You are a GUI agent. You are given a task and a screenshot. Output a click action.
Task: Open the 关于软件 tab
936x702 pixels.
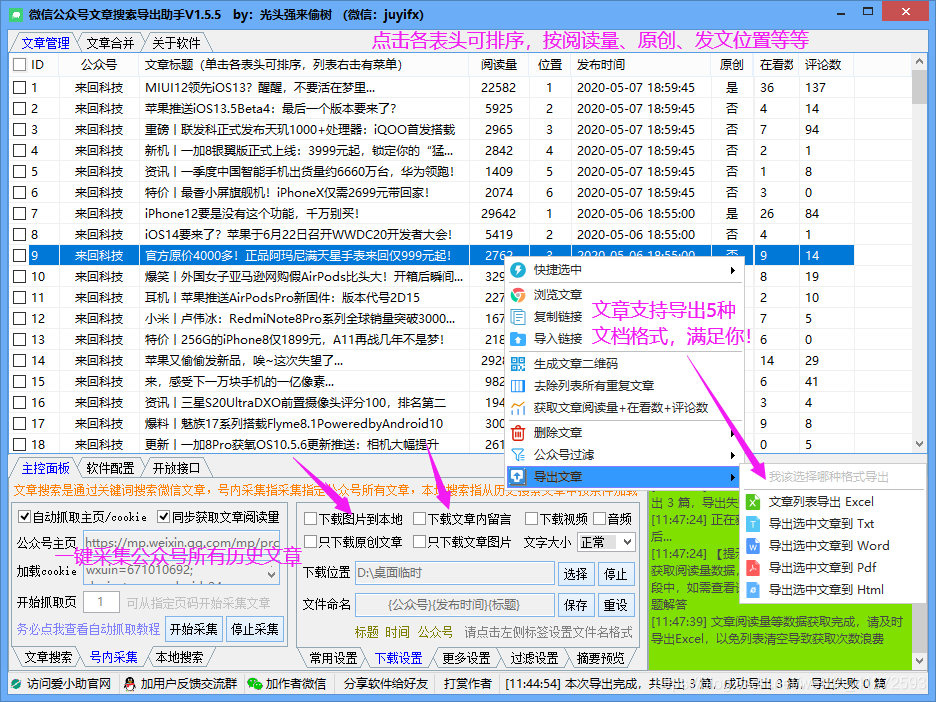tap(176, 43)
